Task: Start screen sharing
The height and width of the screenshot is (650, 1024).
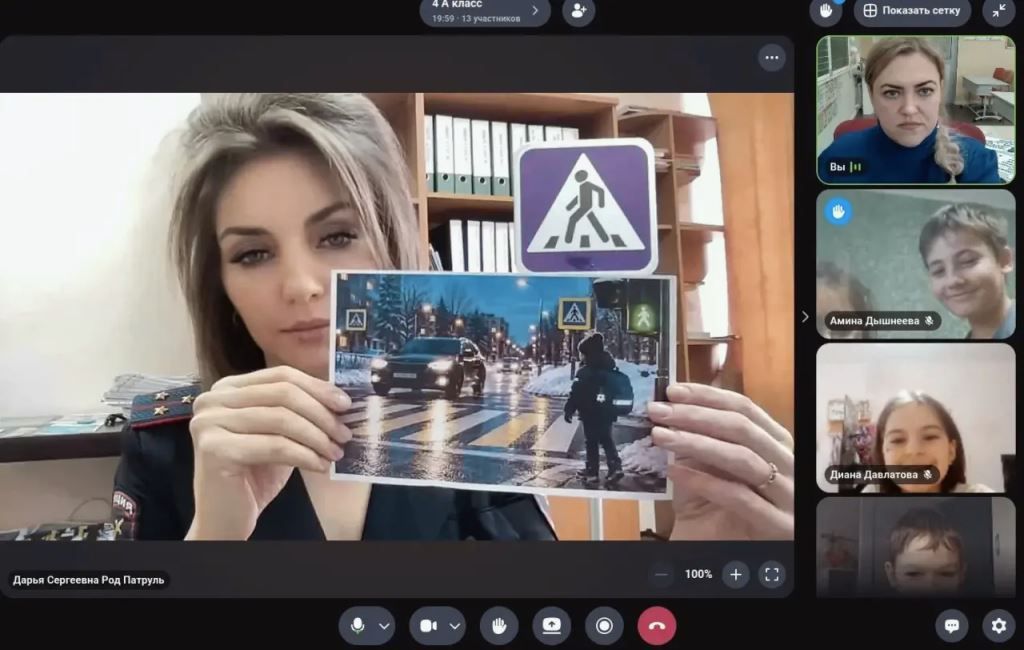Action: coord(551,626)
